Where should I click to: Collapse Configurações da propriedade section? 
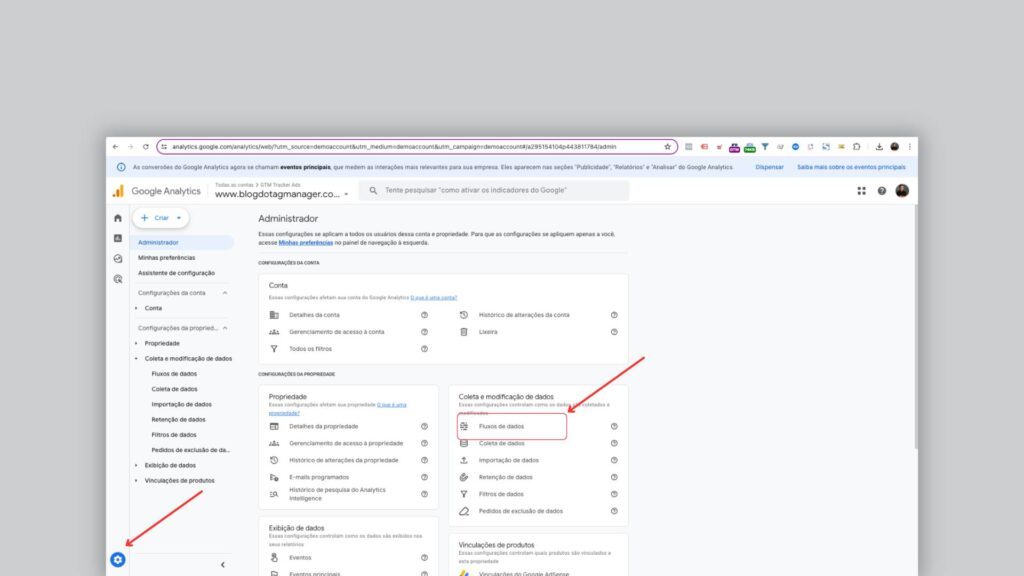click(x=225, y=328)
